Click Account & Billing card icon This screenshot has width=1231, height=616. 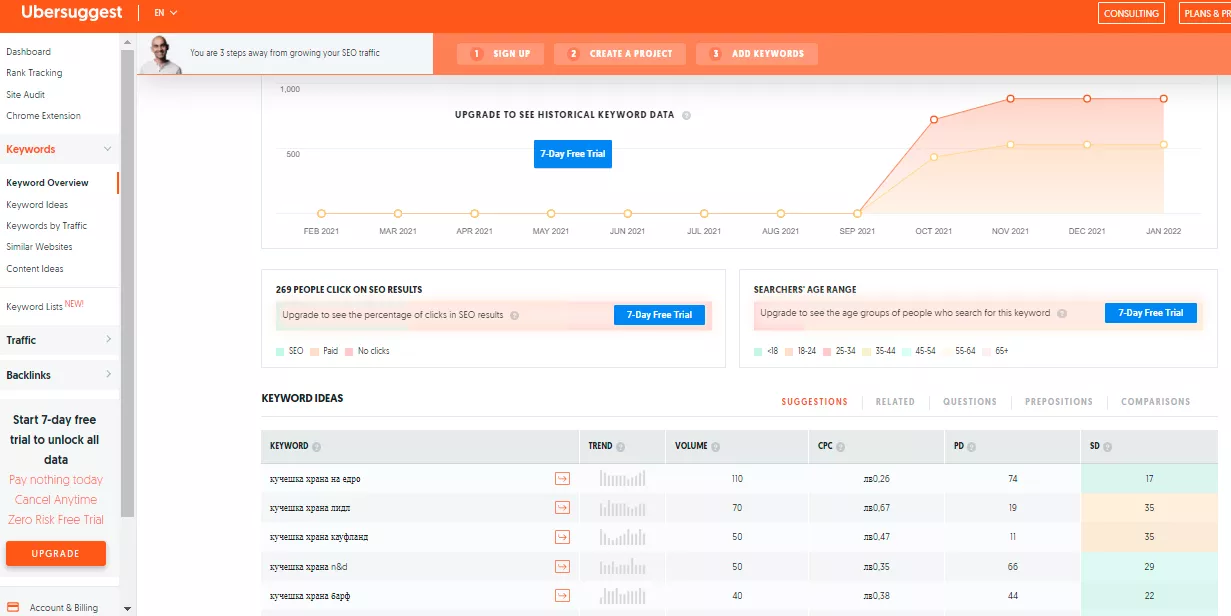click(x=13, y=607)
